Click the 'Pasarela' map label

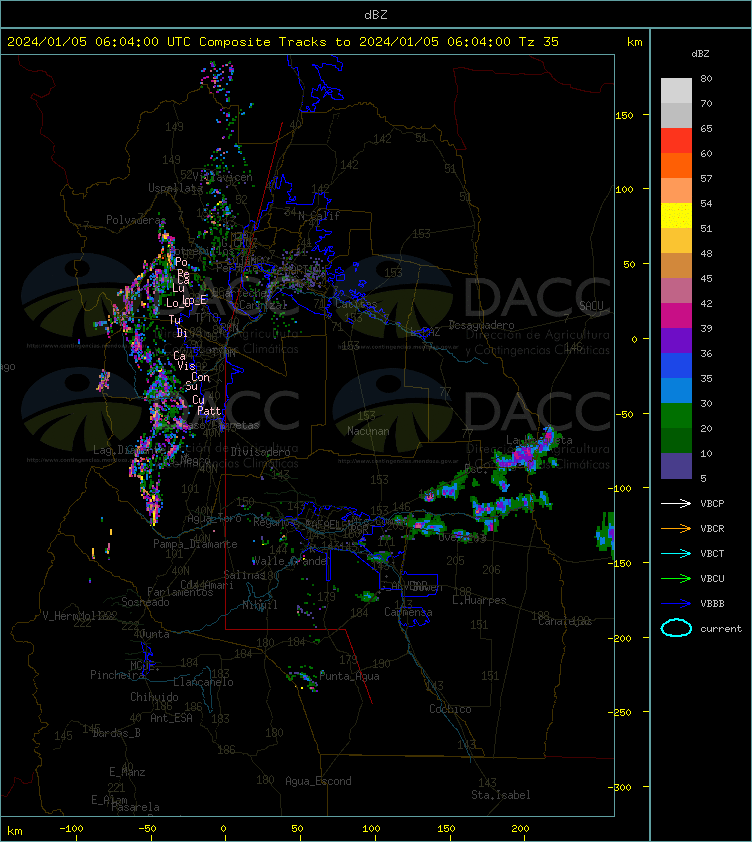[x=135, y=807]
